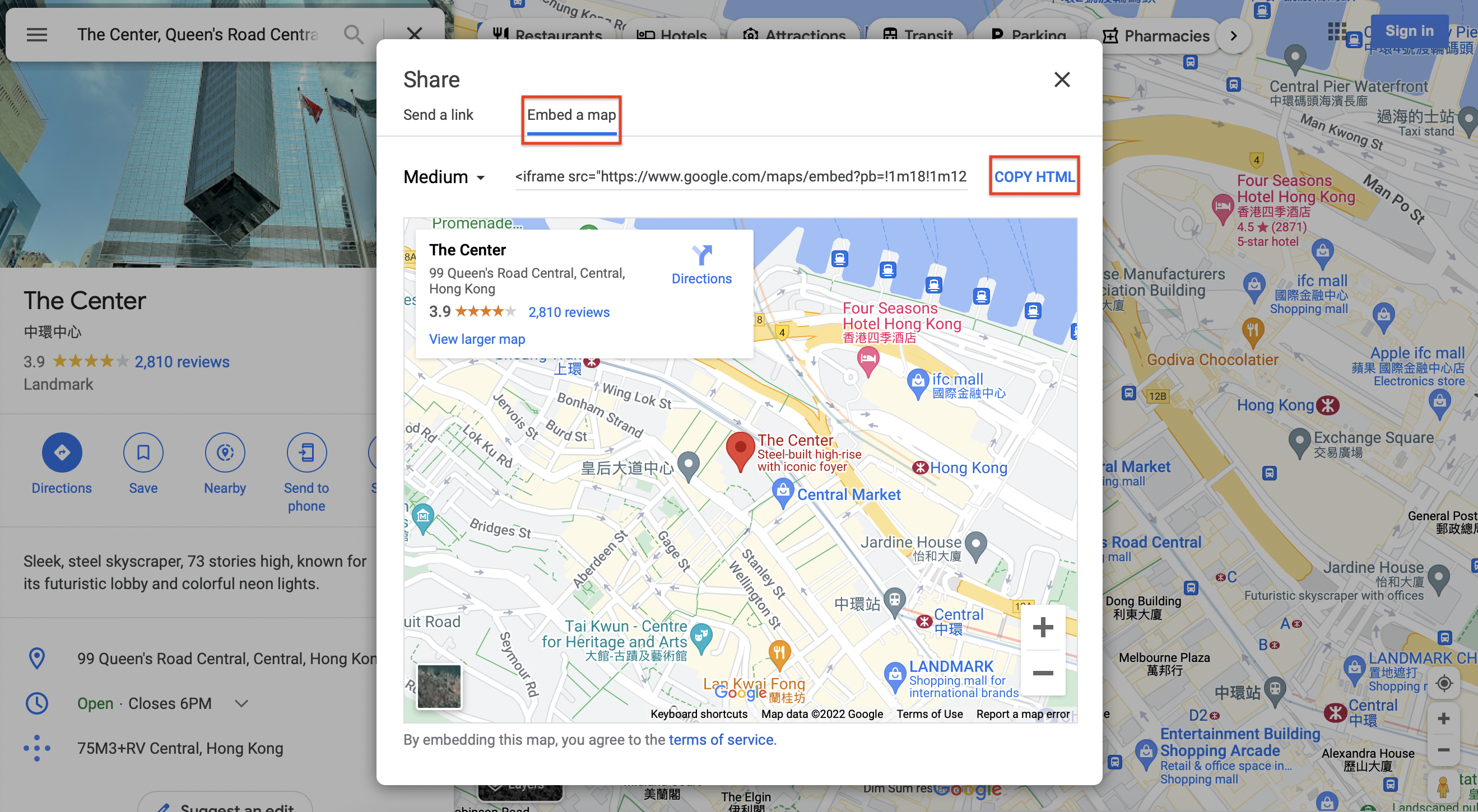The image size is (1478, 812).
Task: Click the blue Directions button in side panel
Action: [x=62, y=453]
